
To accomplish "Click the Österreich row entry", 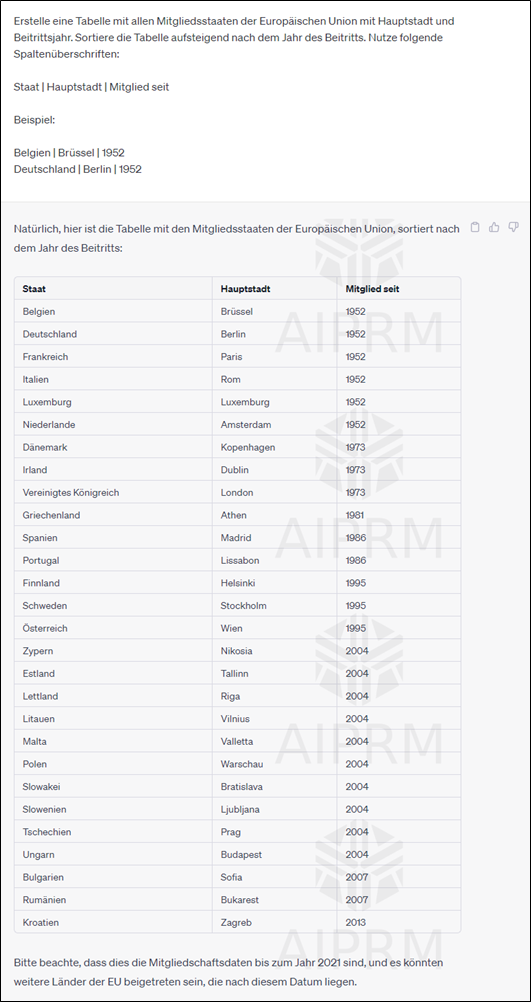I will click(45, 628).
